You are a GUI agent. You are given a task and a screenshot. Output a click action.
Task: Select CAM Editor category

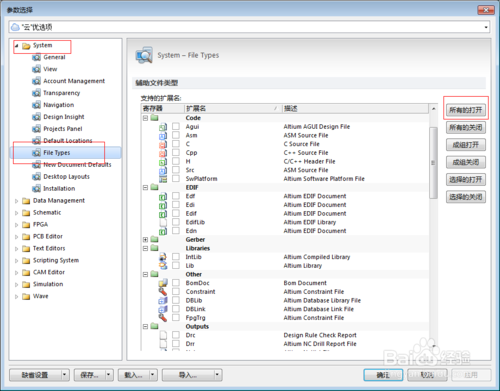49,272
